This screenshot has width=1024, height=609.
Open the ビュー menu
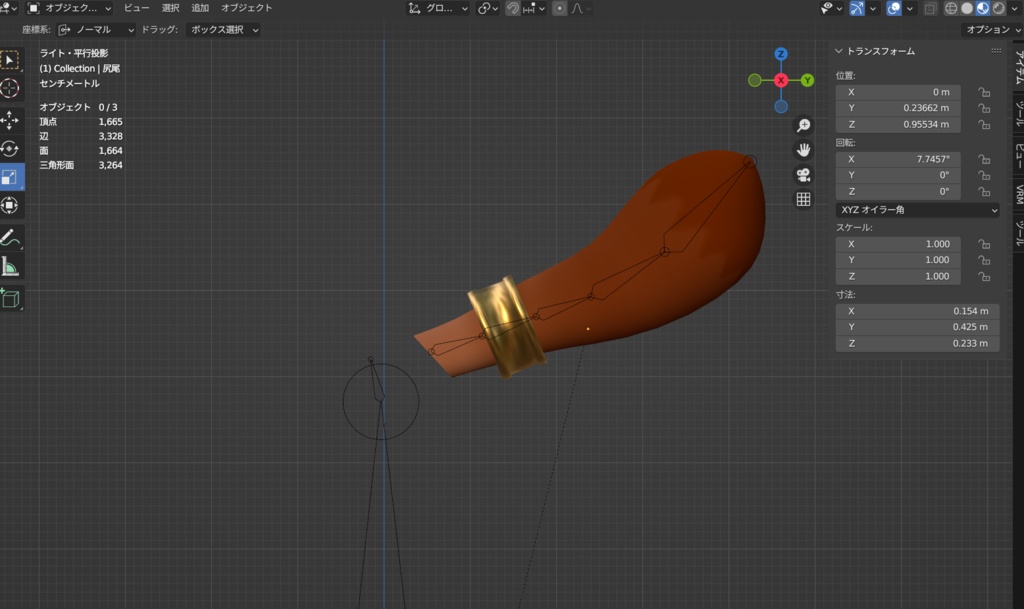coord(136,8)
